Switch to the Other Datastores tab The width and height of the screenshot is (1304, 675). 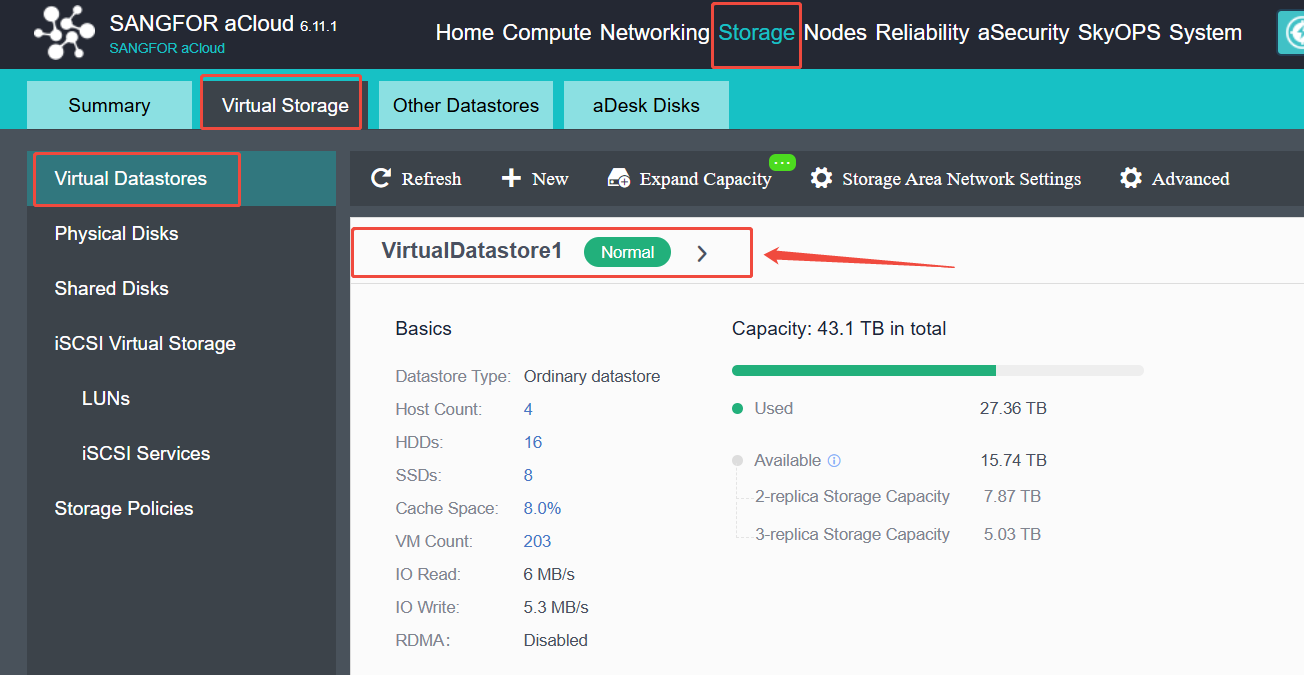465,104
